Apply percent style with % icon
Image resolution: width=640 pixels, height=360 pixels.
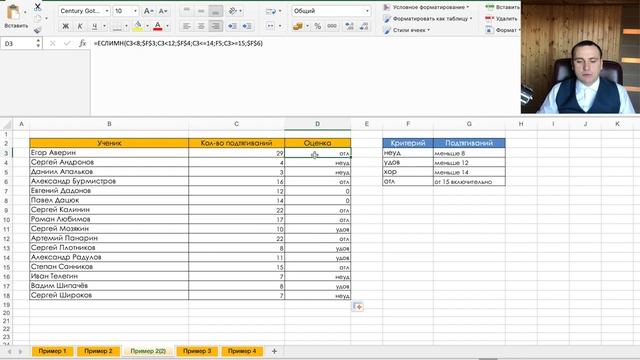[318, 26]
